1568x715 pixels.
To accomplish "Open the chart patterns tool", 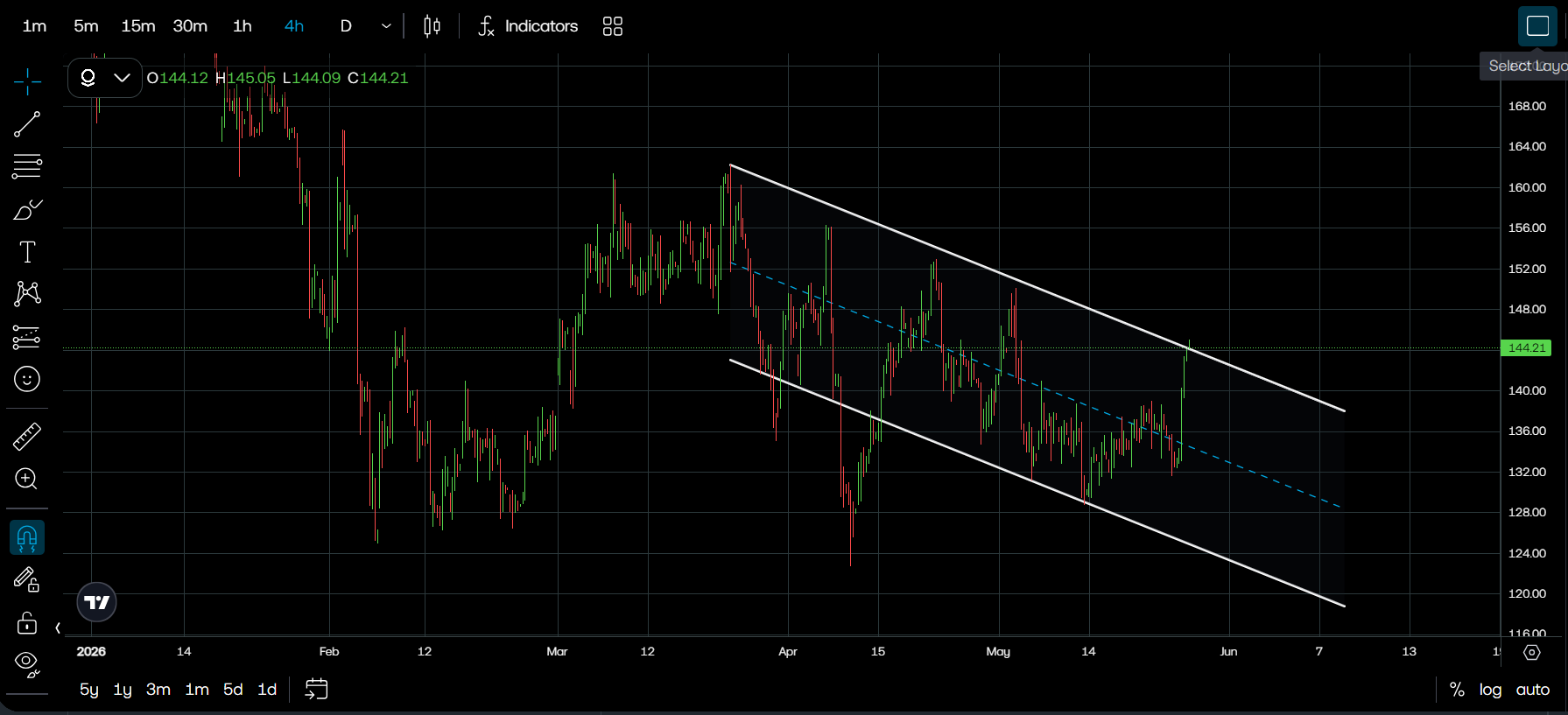I will tap(27, 293).
